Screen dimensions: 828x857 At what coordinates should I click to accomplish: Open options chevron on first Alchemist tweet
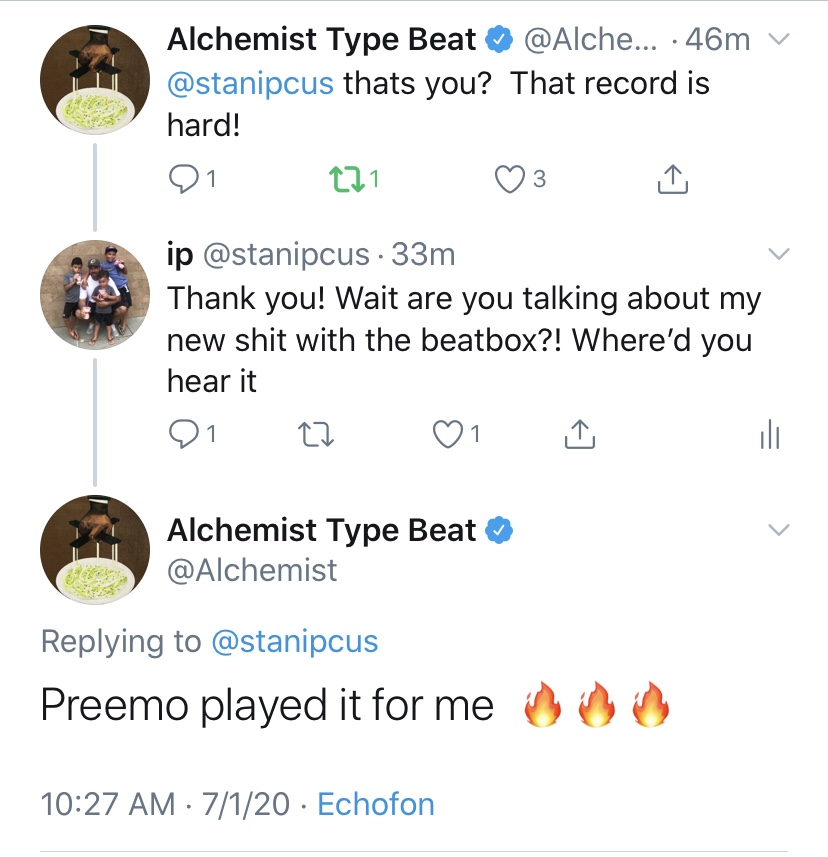tap(778, 39)
